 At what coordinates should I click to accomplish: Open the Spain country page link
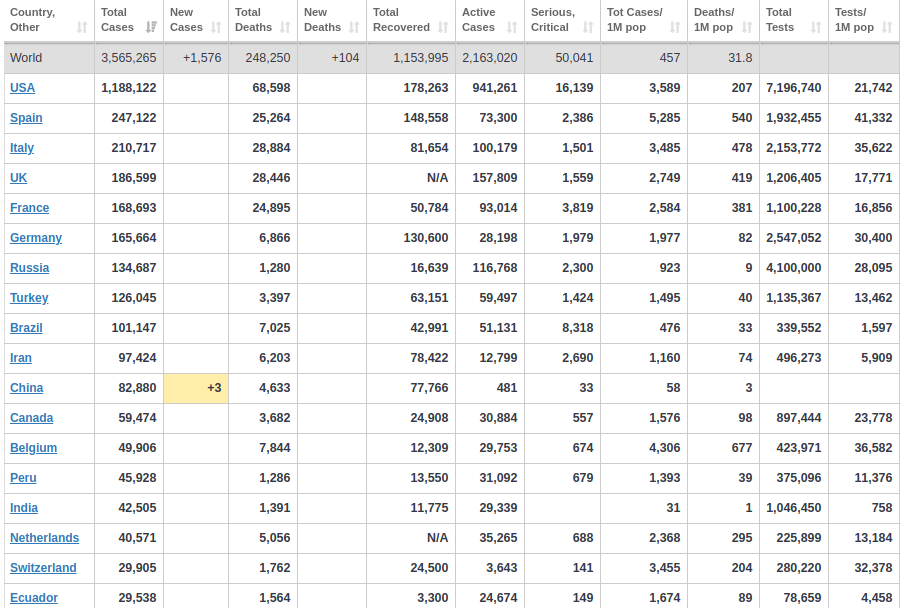coord(26,118)
